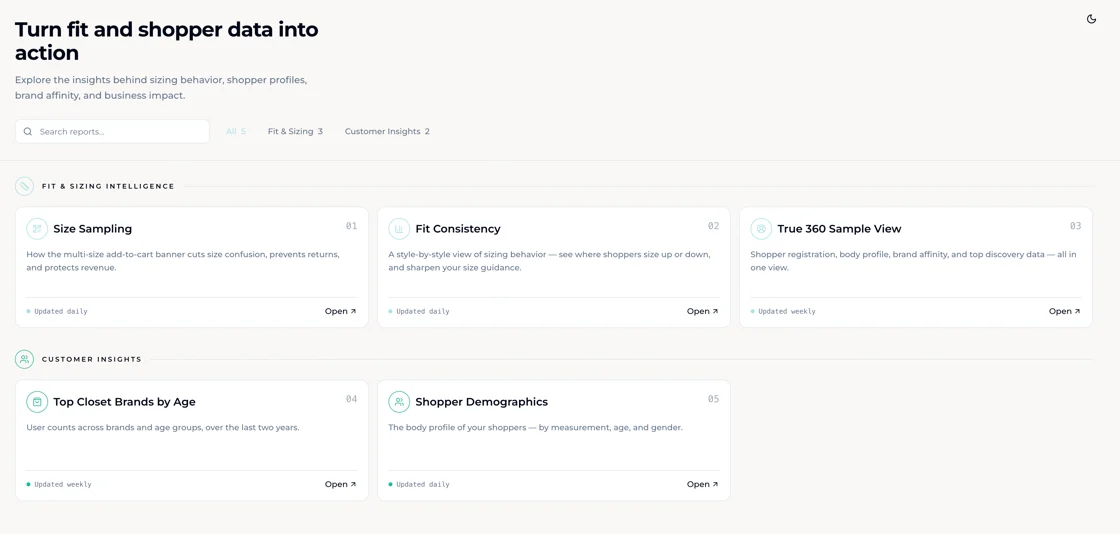Open the Top Closet Brands by Age report

pos(341,484)
